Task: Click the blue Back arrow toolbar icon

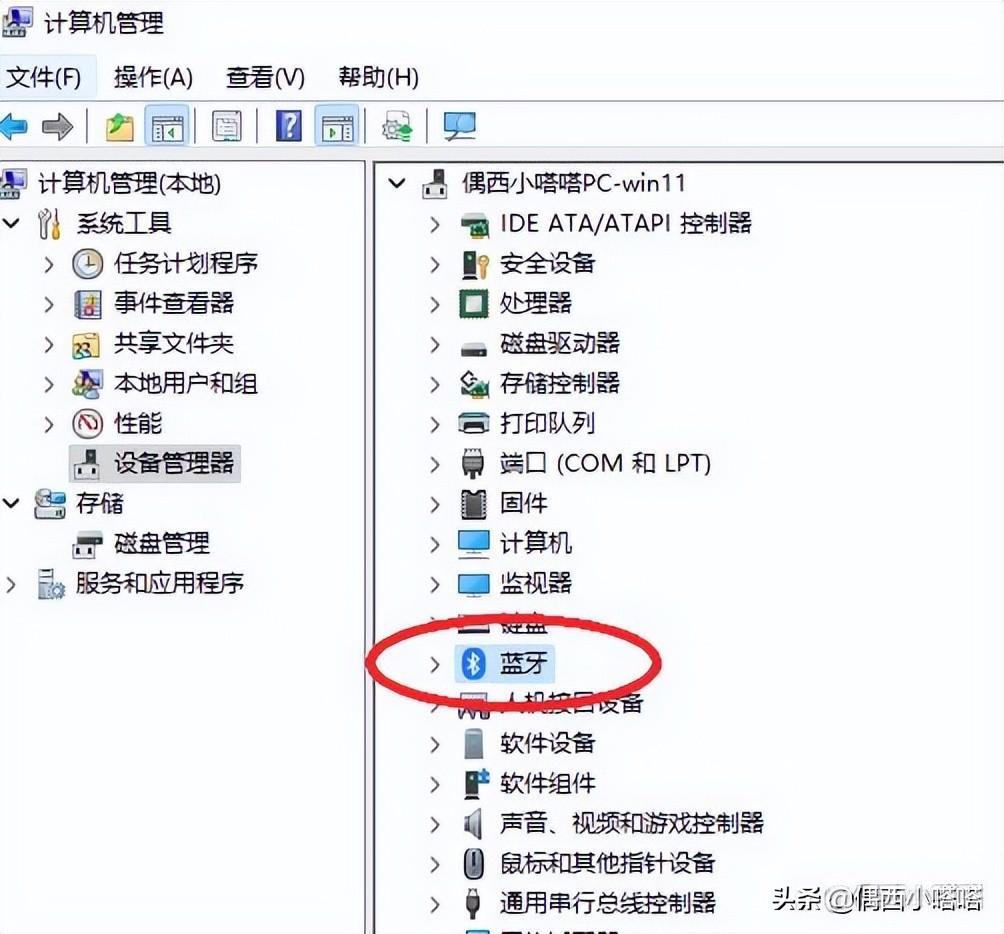Action: pos(14,127)
